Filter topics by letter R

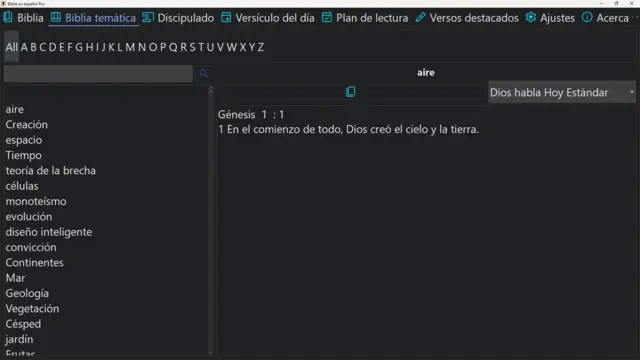184,47
